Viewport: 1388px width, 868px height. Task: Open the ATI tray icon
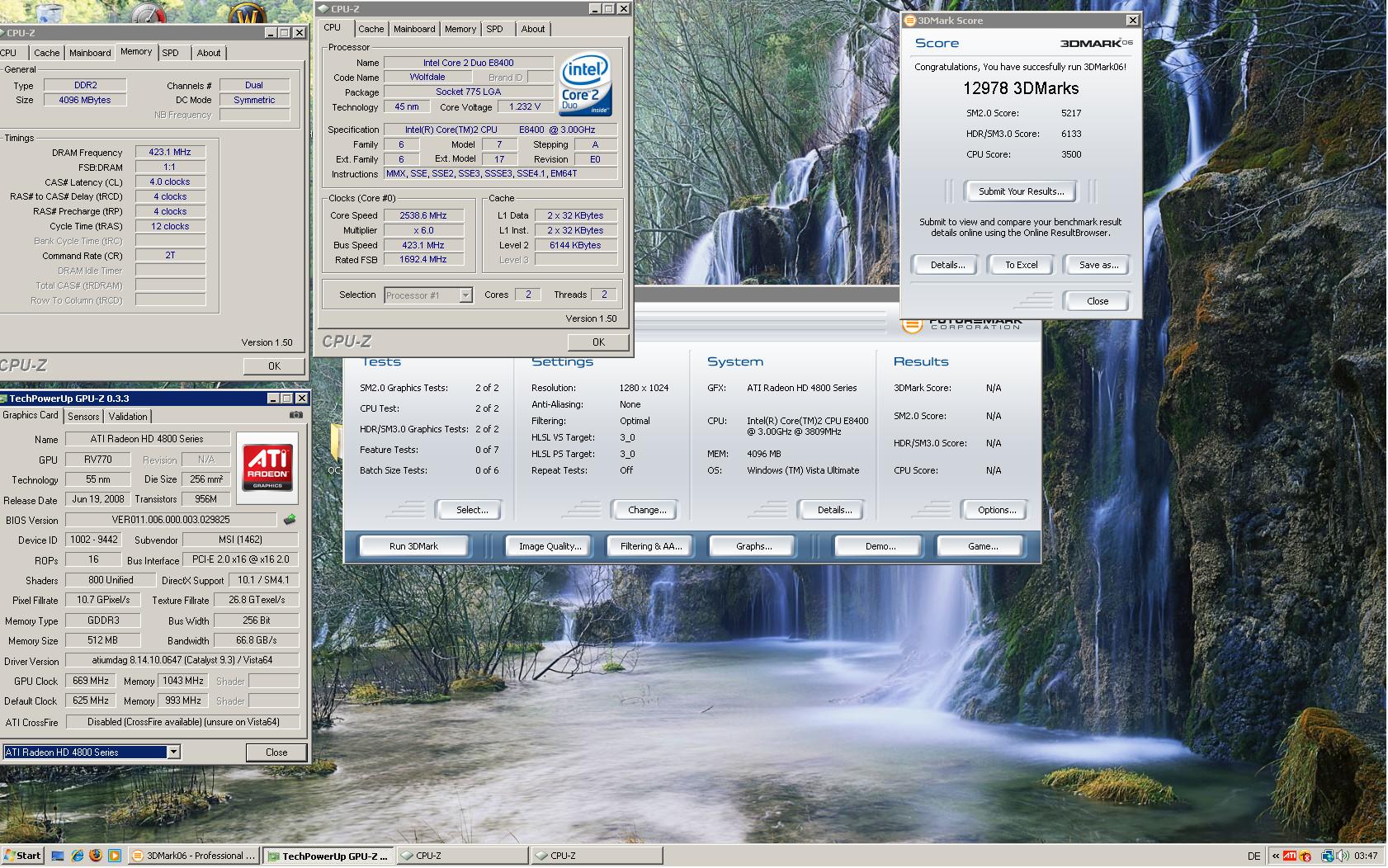pyautogui.click(x=1290, y=856)
